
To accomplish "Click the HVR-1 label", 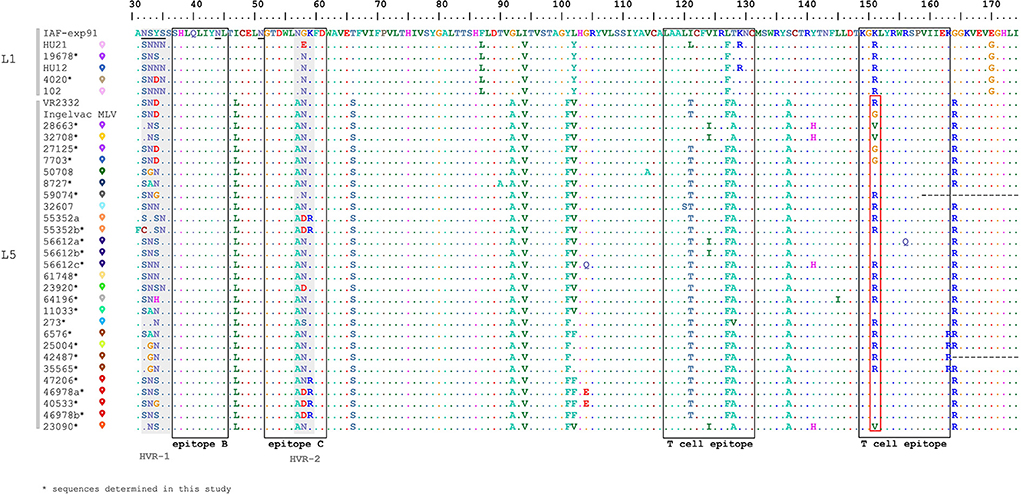I will pos(155,458).
